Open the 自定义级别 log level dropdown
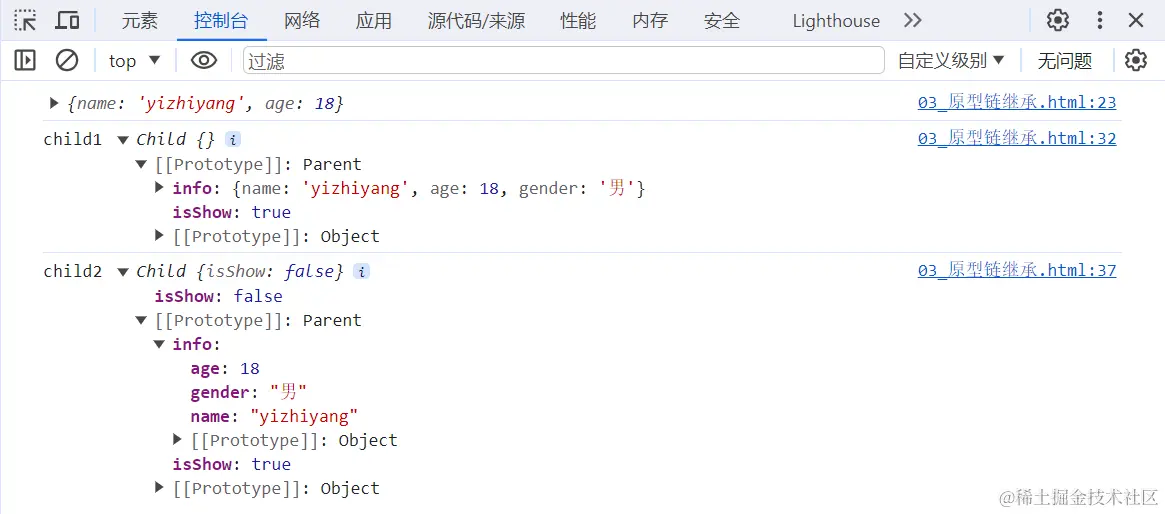The image size is (1165, 514). (x=951, y=61)
